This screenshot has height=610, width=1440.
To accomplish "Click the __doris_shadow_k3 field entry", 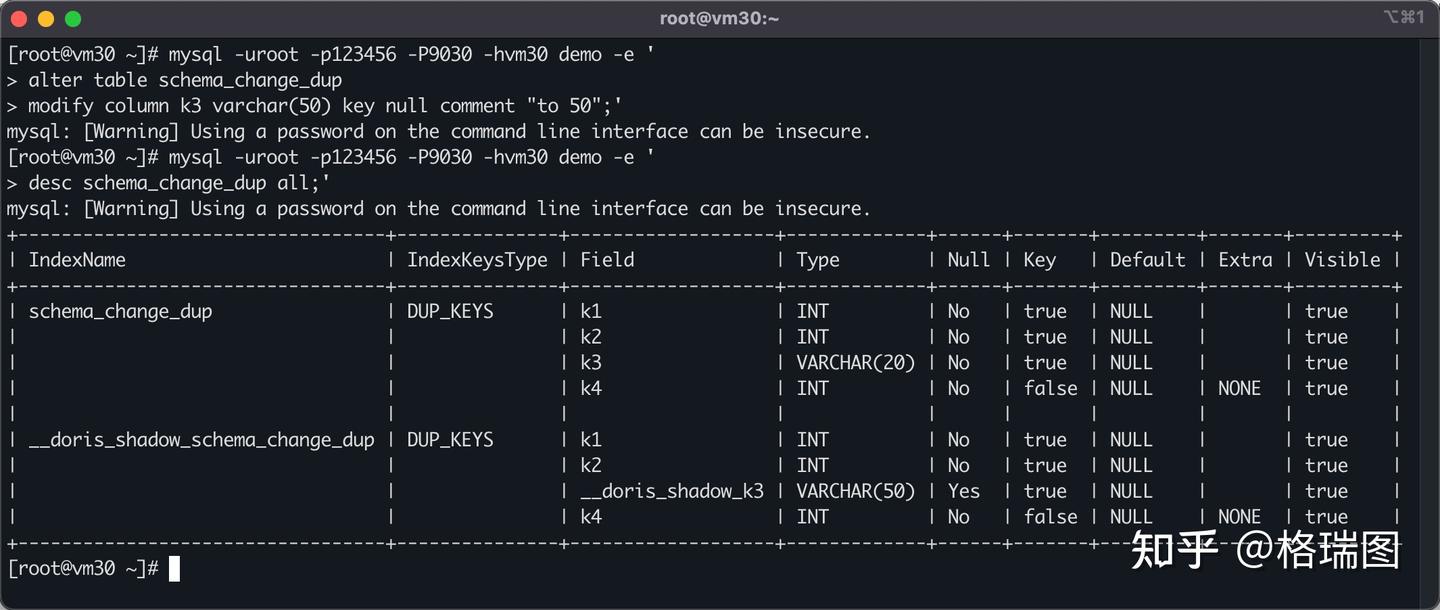I will [672, 491].
